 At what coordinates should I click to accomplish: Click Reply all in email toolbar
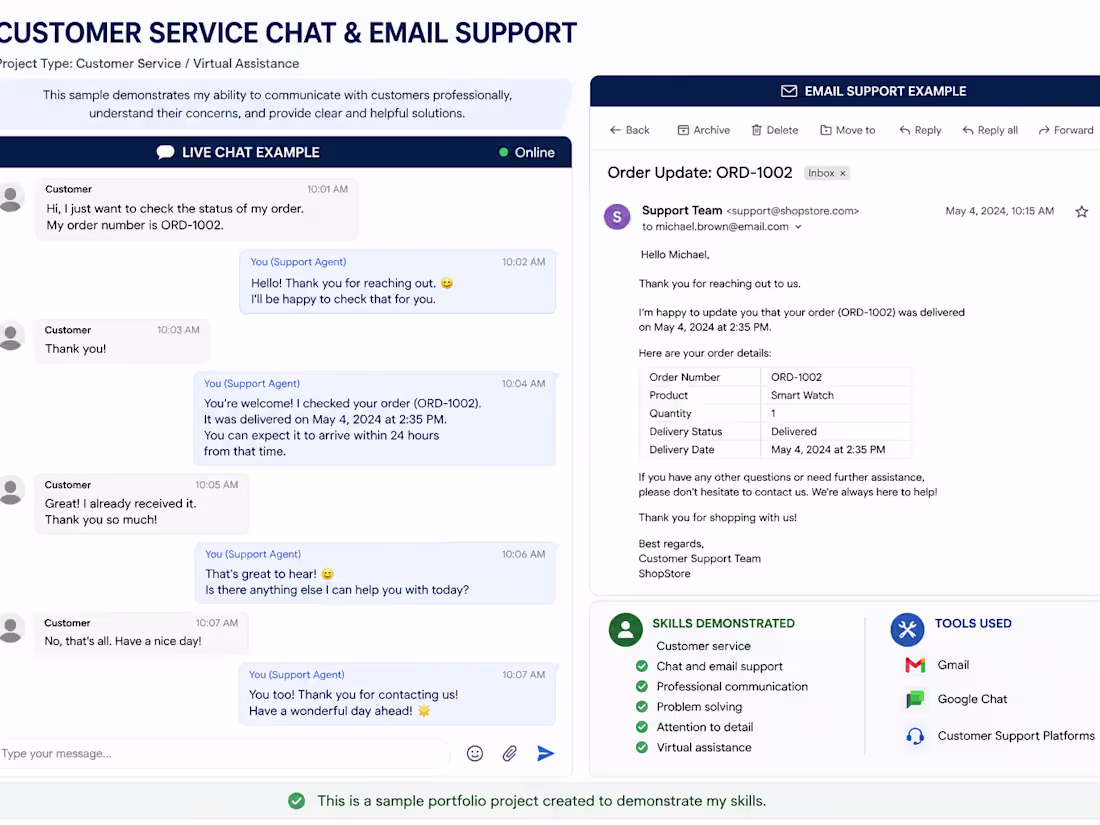990,130
